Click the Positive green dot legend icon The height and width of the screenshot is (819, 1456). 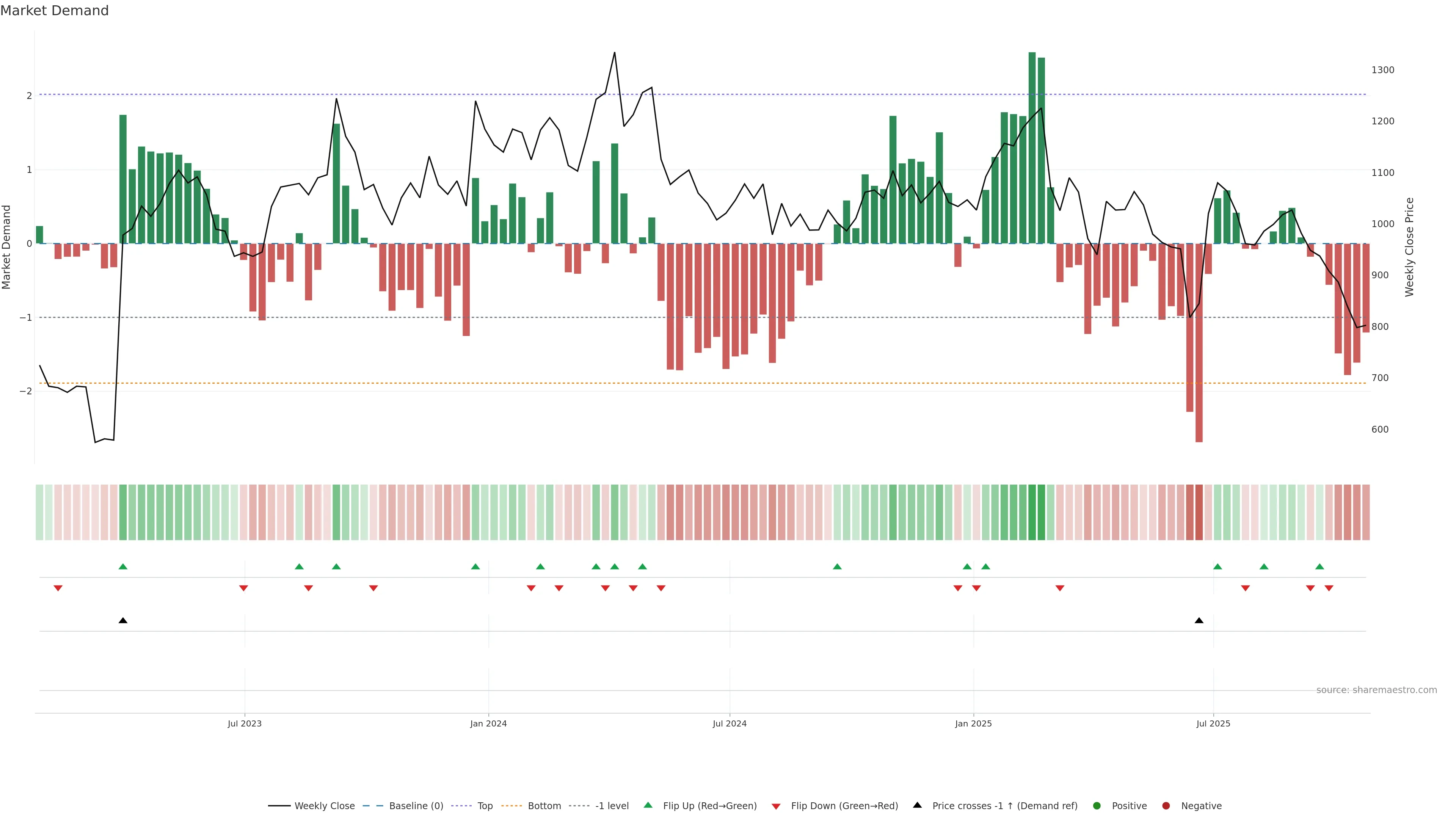coord(1097,806)
